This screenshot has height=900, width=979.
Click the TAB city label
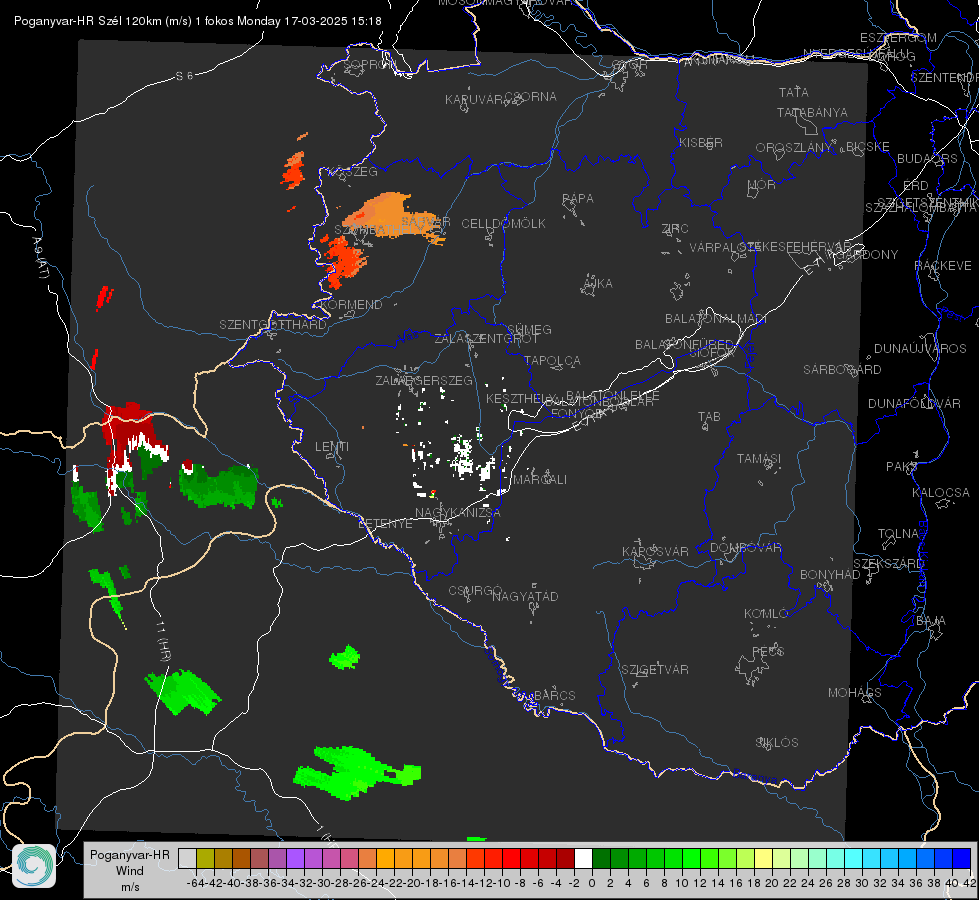pos(709,417)
